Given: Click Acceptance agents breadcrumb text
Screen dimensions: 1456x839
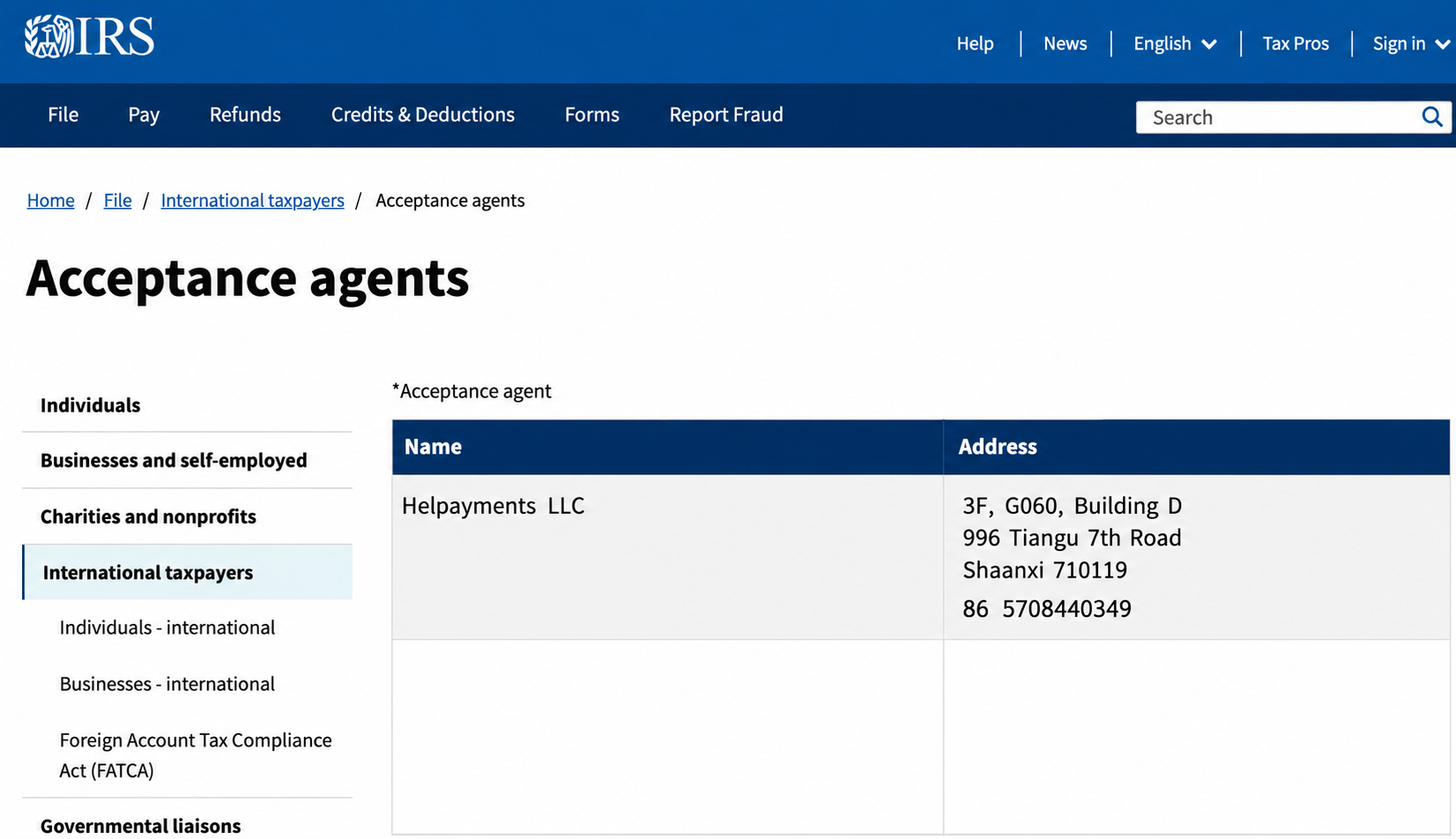Looking at the screenshot, I should tap(449, 200).
